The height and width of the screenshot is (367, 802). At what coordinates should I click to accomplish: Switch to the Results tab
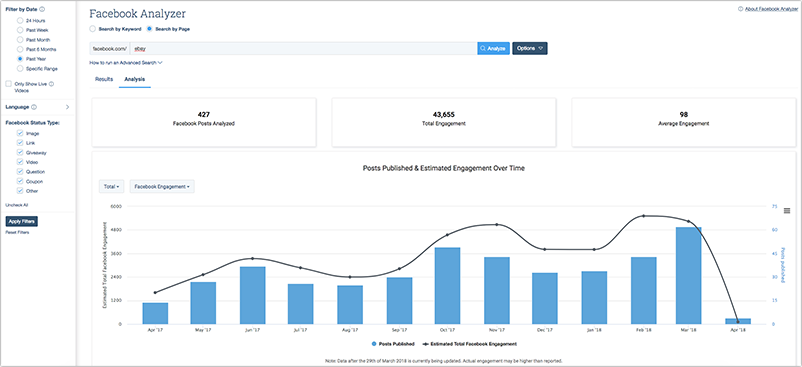tap(104, 79)
